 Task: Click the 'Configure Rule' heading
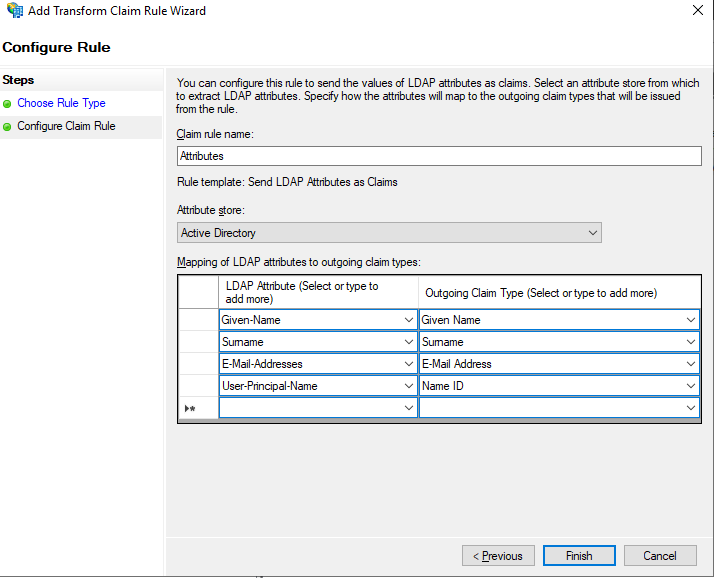coord(56,47)
